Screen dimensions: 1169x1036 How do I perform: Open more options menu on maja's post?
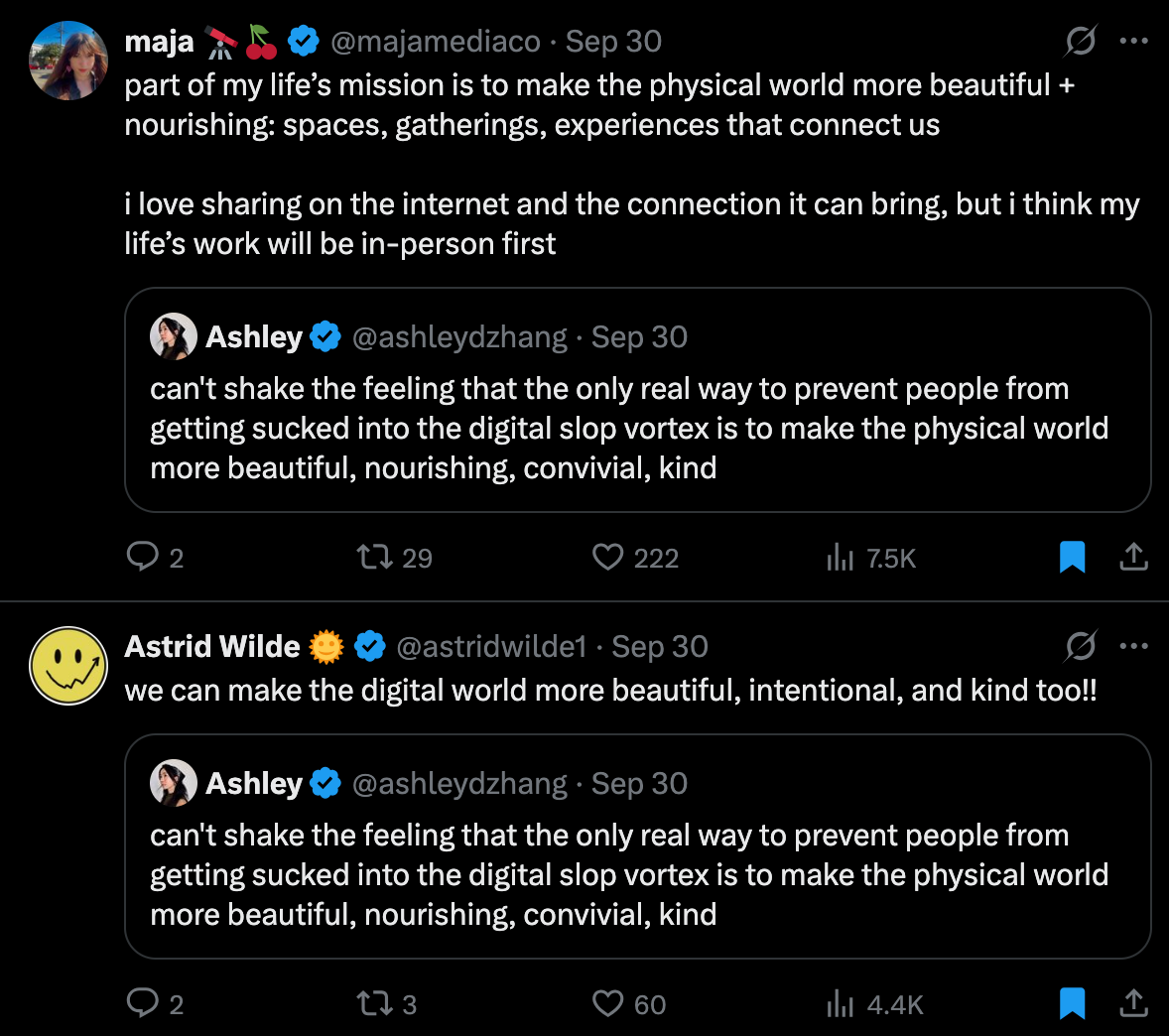click(x=1133, y=41)
